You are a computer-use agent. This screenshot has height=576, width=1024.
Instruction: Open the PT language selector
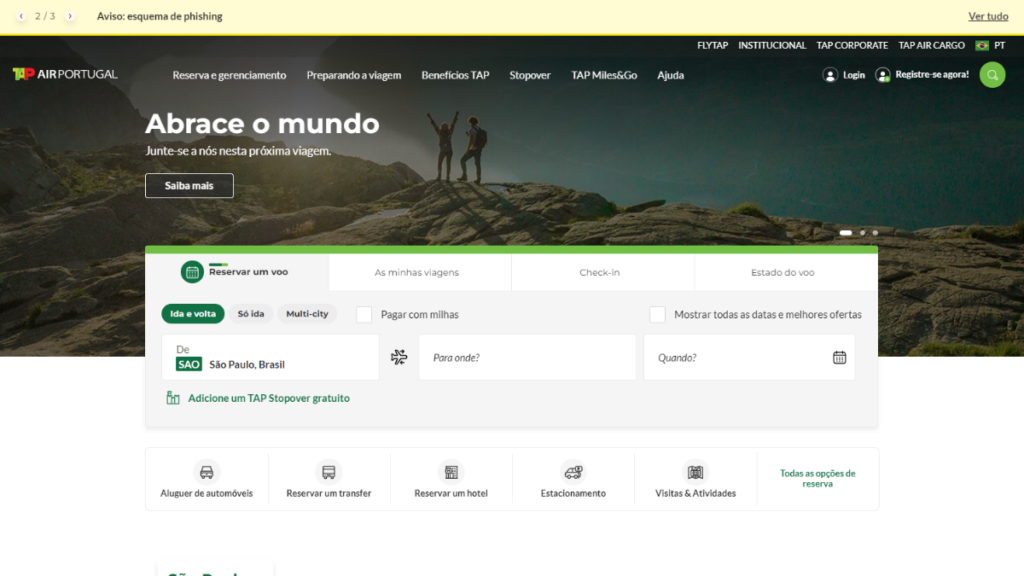991,46
